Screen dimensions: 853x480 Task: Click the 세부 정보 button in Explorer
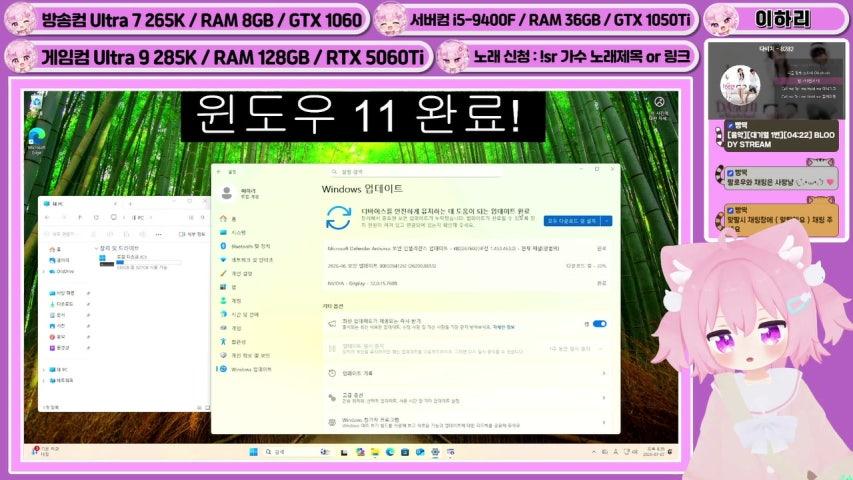pyautogui.click(x=192, y=234)
